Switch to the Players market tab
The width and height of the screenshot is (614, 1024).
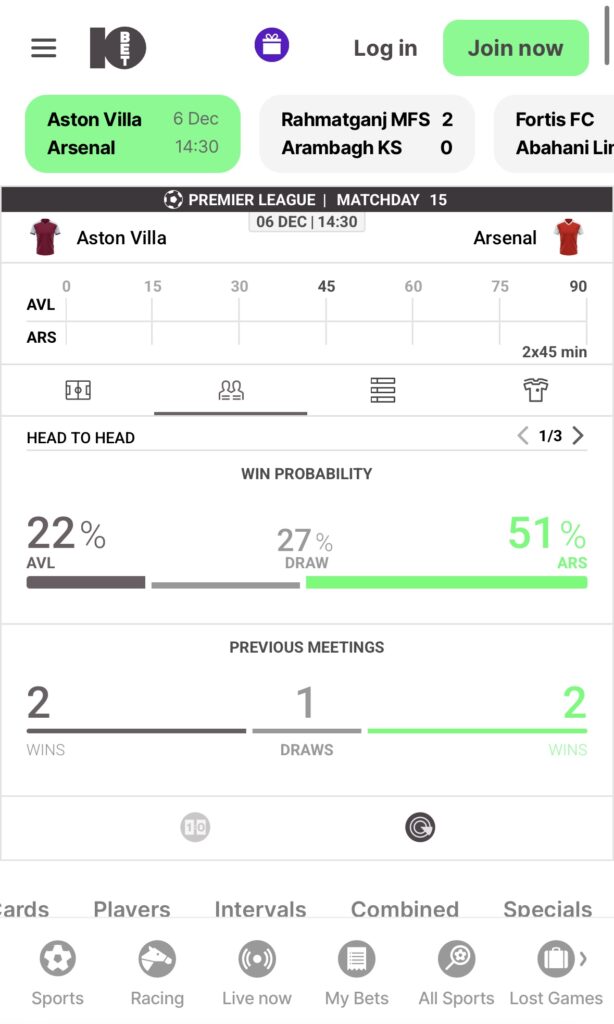pyautogui.click(x=132, y=909)
